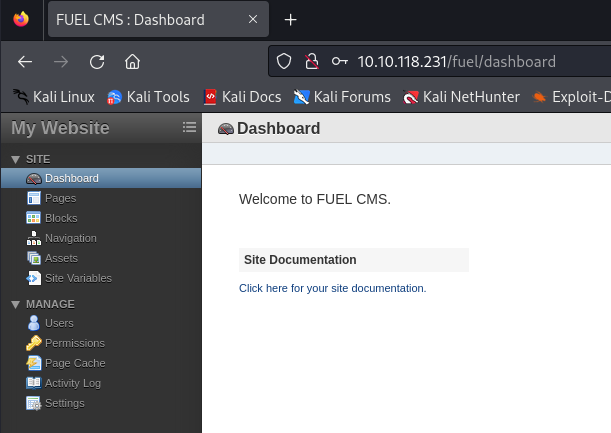Open the Kali Linux bookmark

pyautogui.click(x=53, y=97)
